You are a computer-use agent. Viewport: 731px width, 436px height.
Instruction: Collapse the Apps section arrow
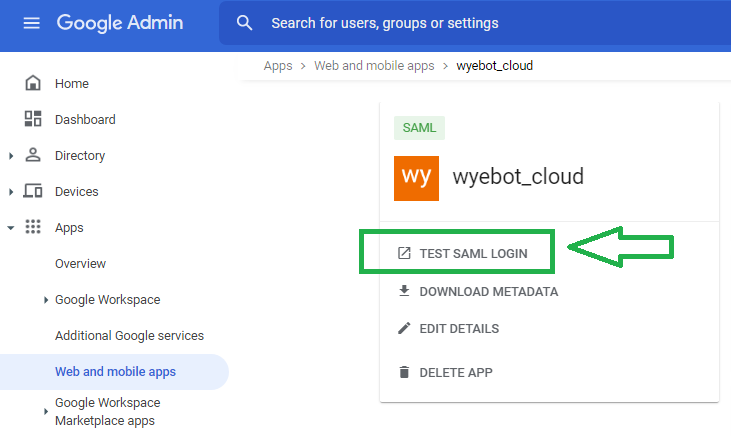[x=11, y=228]
